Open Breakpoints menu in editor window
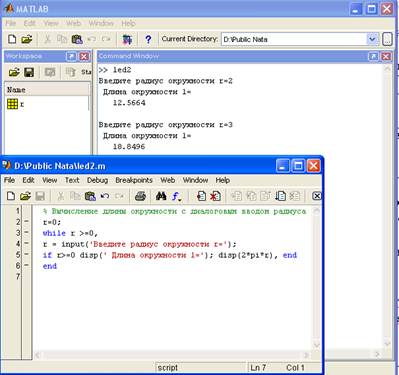This screenshot has height=375, width=399. point(134,180)
